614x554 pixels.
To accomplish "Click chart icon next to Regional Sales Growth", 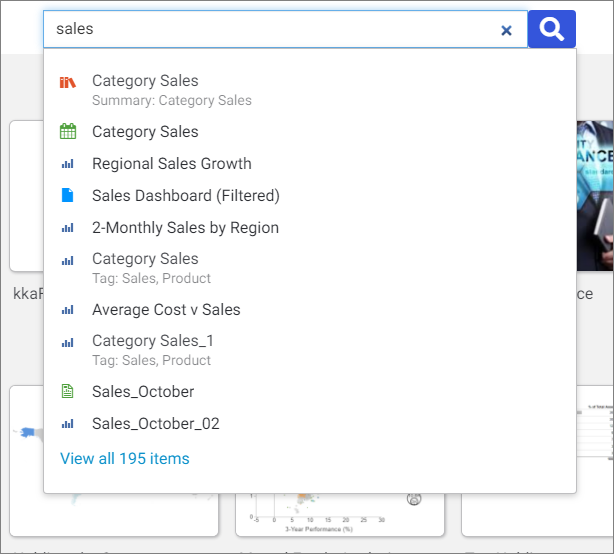I will (68, 164).
